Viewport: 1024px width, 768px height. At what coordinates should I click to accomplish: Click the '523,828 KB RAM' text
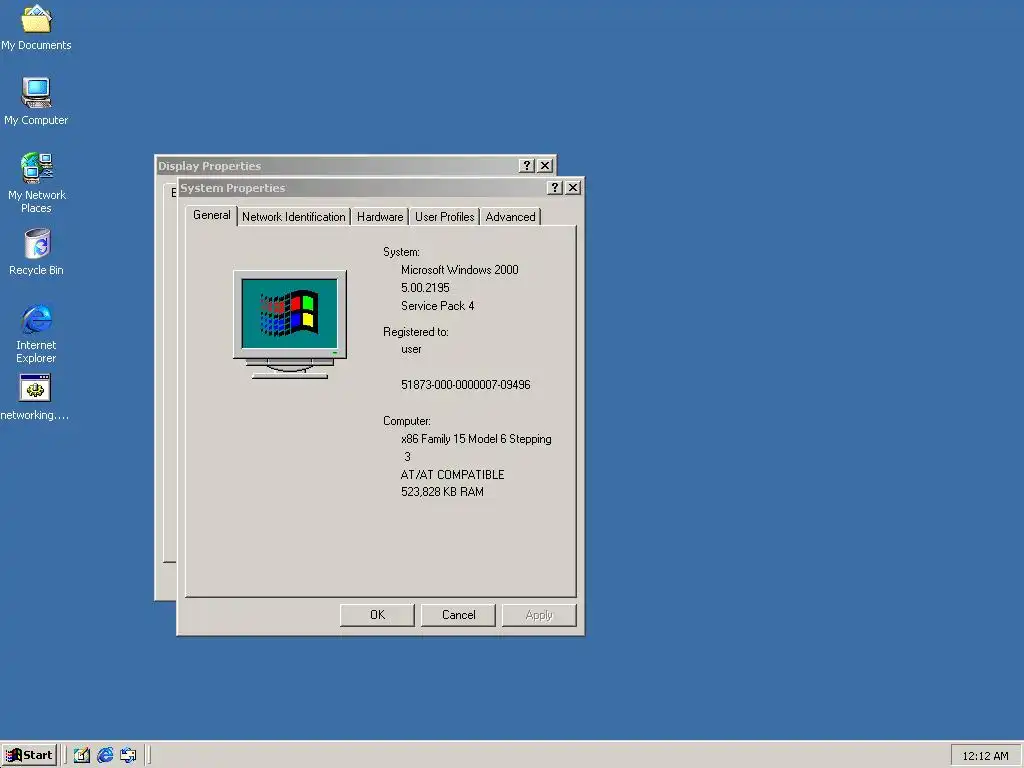tap(442, 492)
